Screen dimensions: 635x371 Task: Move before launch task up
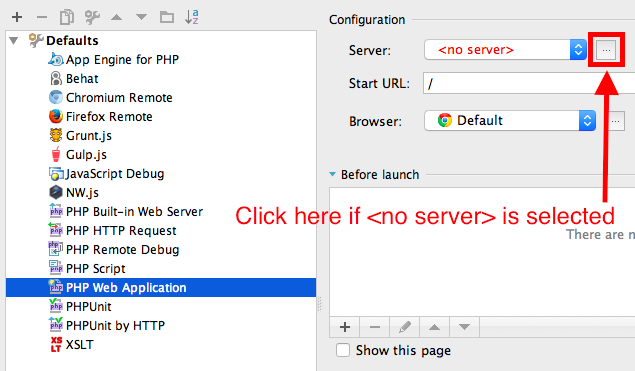tap(434, 327)
